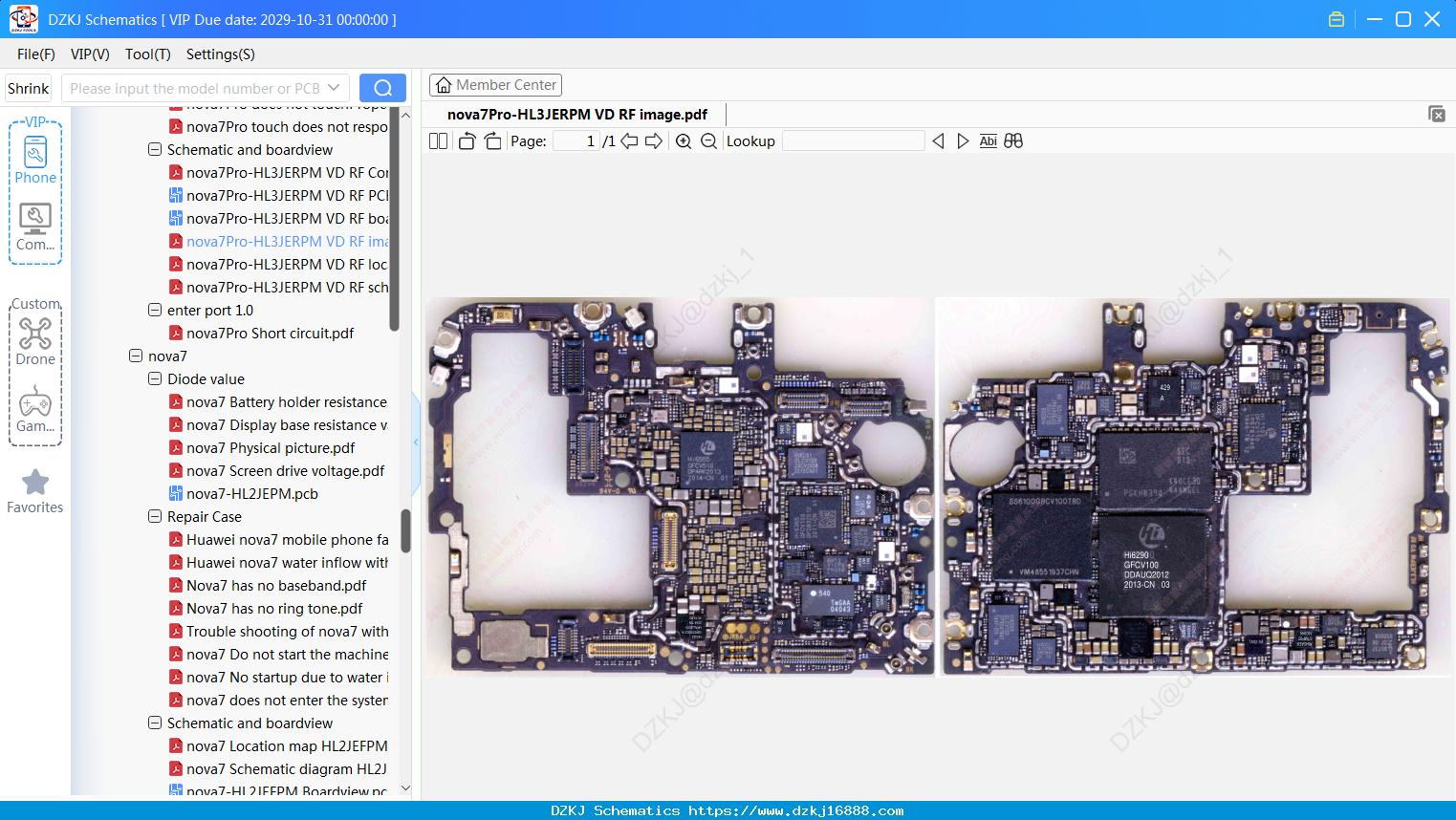Click the left board photo

[x=679, y=486]
